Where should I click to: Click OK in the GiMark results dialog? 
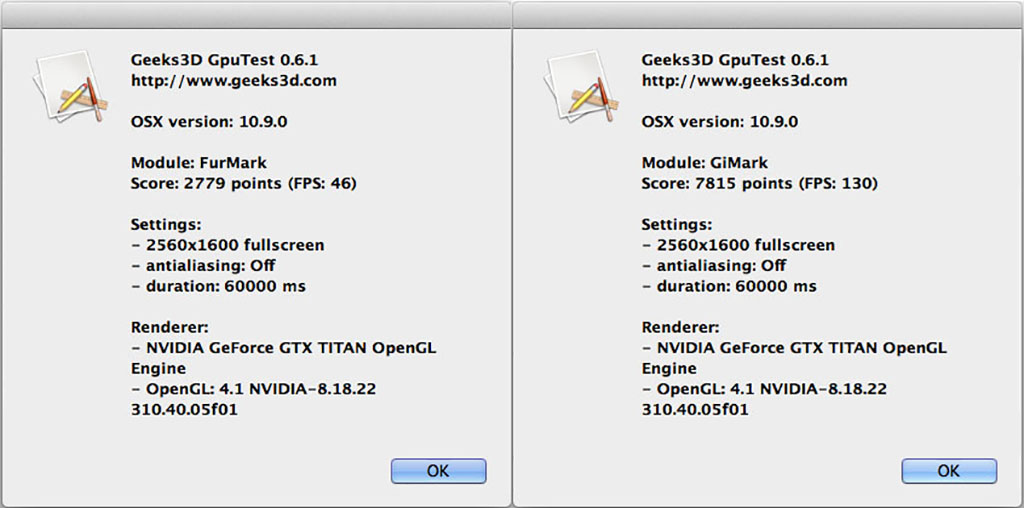(949, 471)
